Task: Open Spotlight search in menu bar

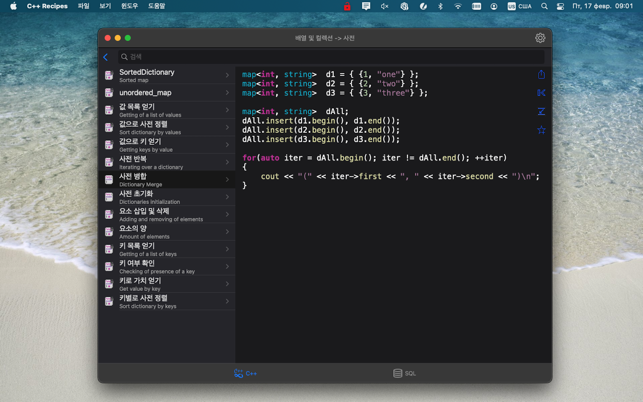Action: coord(544,6)
